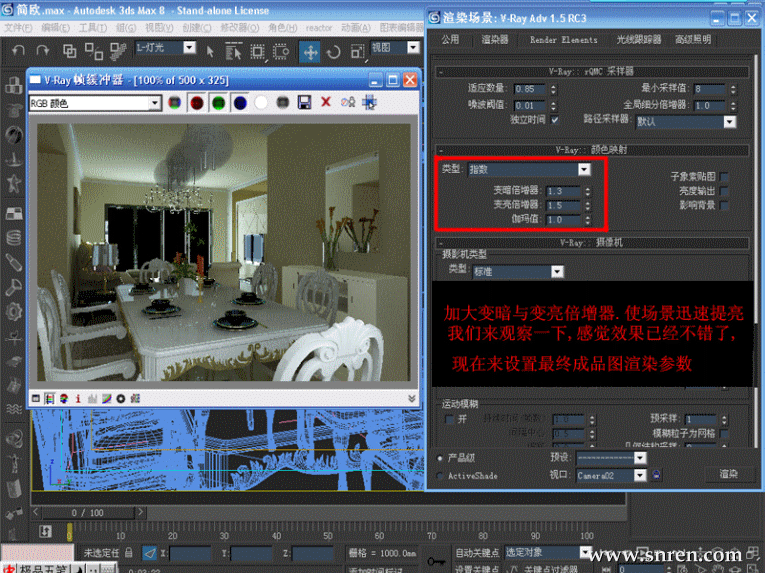Click the Undo arrow in main toolbar
The image size is (765, 573).
point(19,50)
